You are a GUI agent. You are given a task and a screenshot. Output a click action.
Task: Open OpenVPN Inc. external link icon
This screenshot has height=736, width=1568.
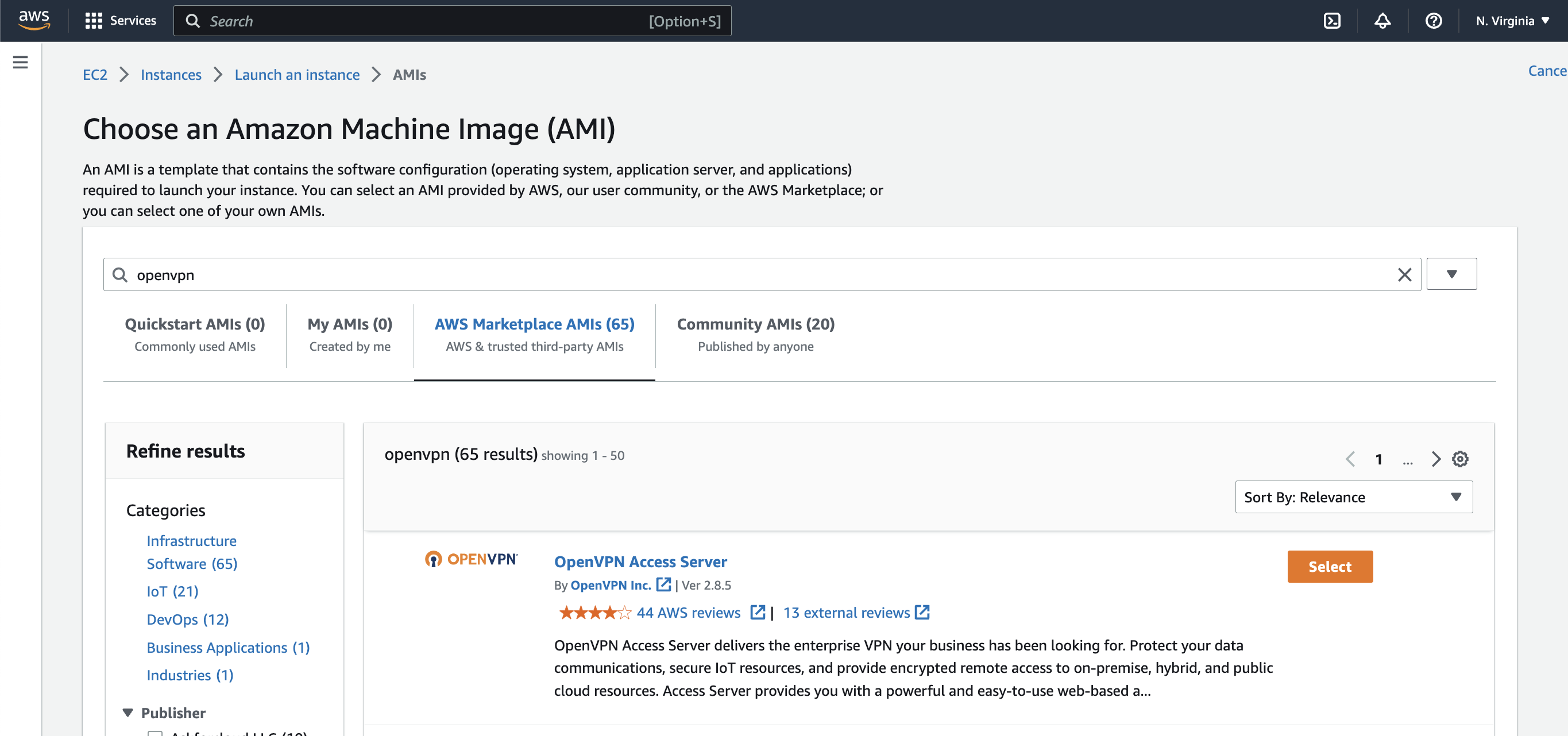[x=663, y=584]
